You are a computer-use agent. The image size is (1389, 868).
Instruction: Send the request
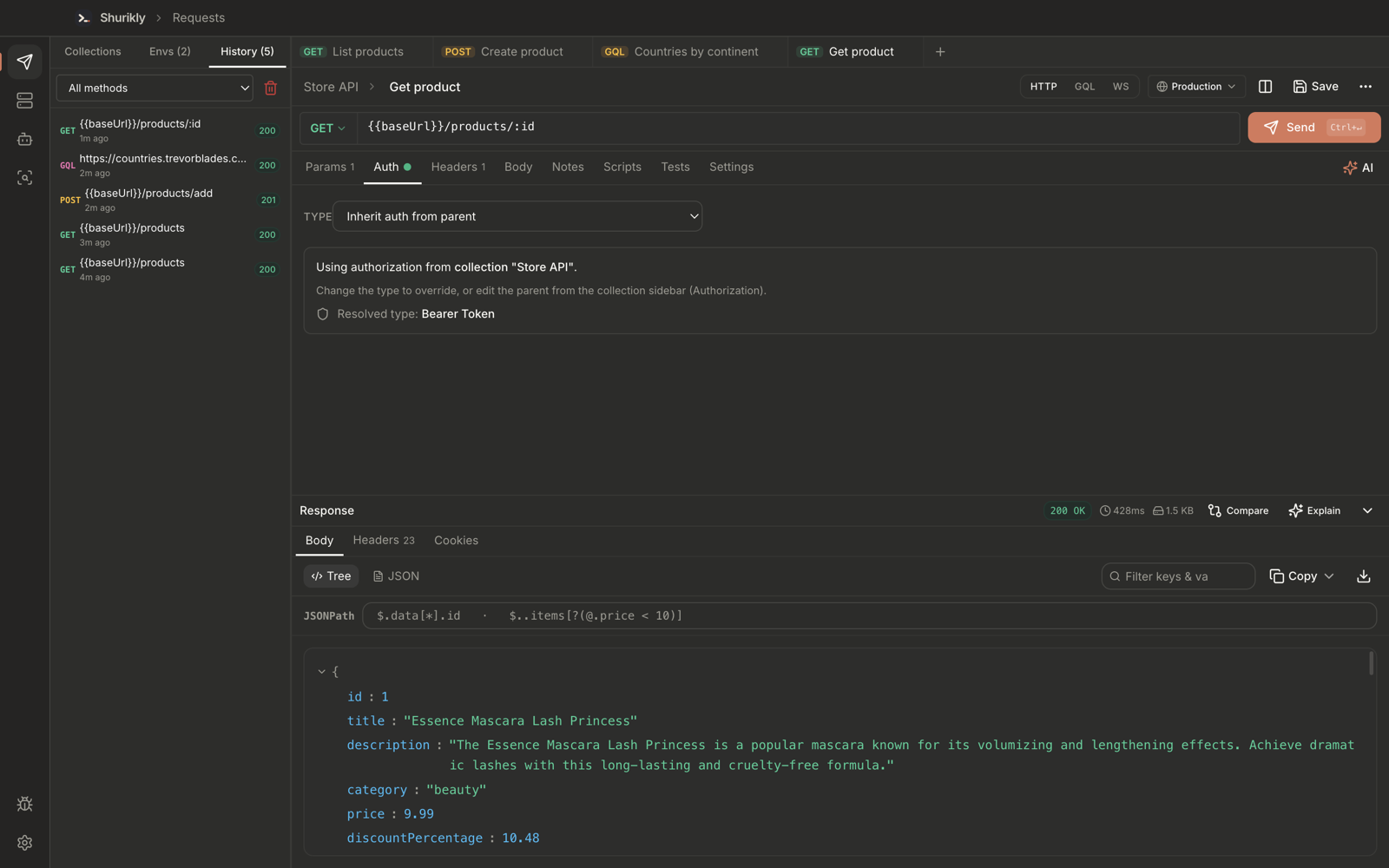tap(1314, 128)
